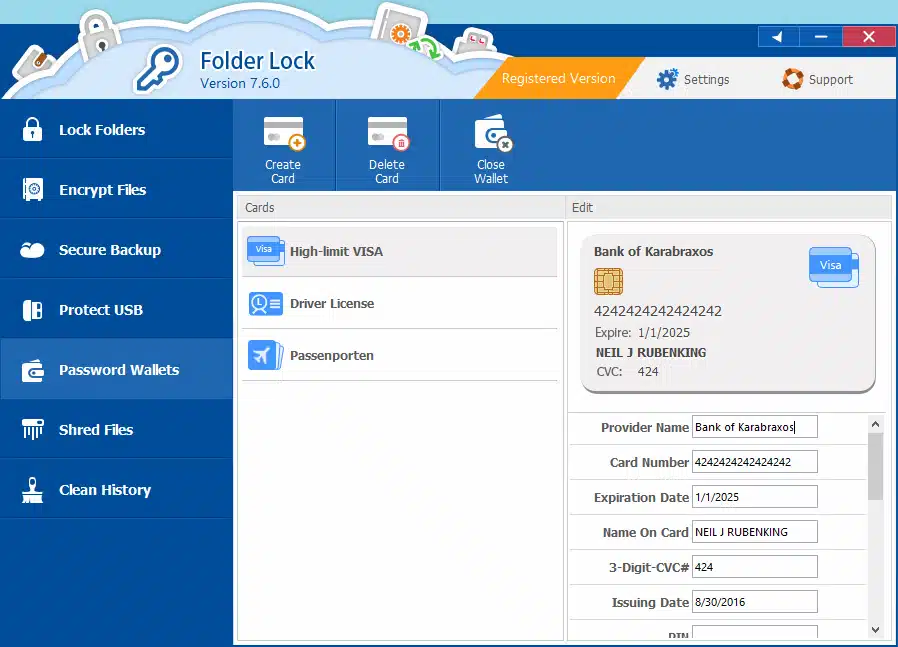This screenshot has height=647, width=898.
Task: Click the back arrow button in title bar
Action: 777,37
